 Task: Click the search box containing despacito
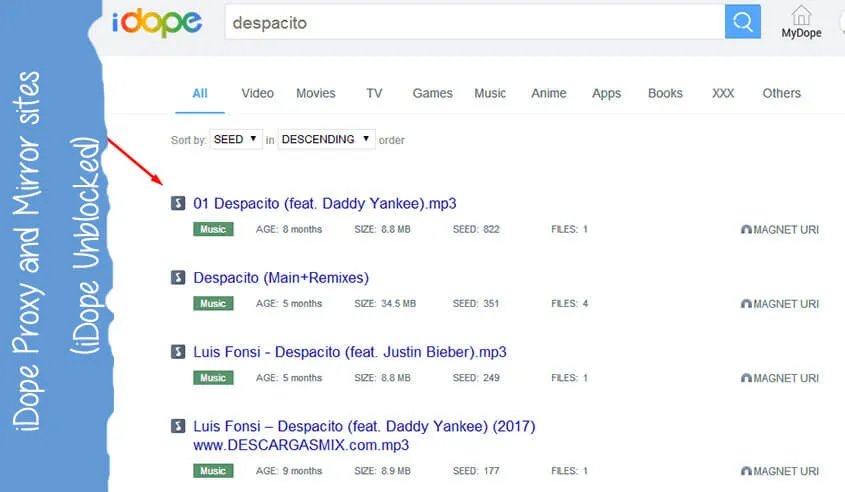pos(475,22)
